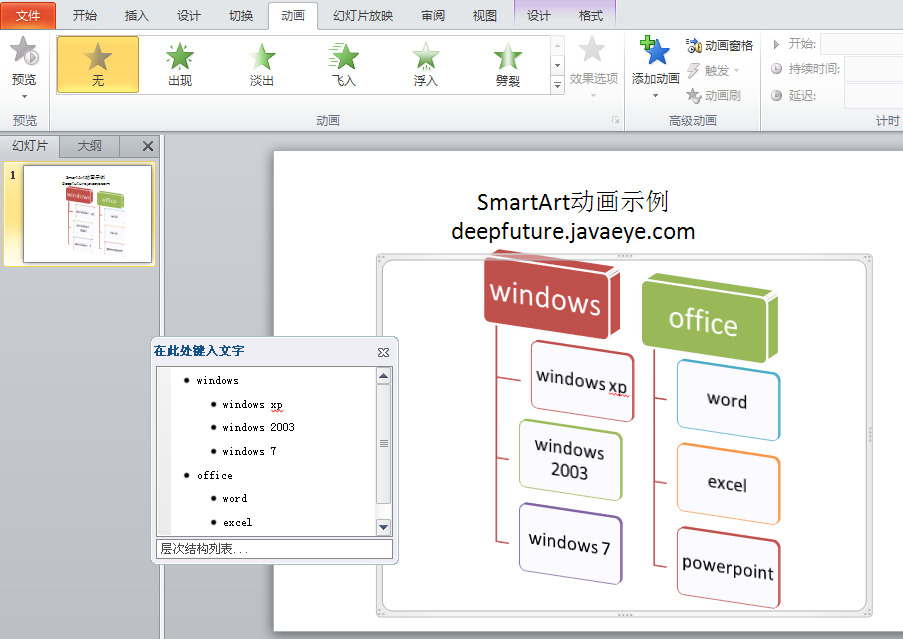Select the 'excel' SmartArt box

728,484
